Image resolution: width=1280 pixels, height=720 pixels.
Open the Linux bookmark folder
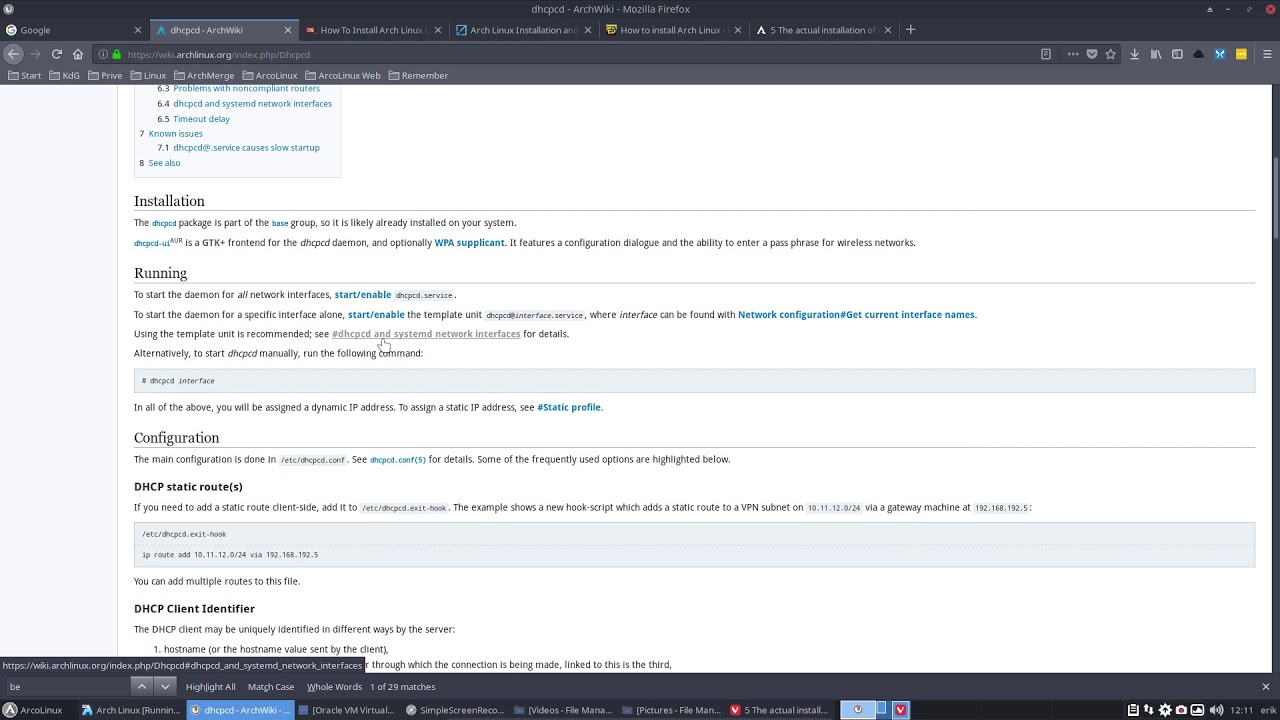[148, 75]
